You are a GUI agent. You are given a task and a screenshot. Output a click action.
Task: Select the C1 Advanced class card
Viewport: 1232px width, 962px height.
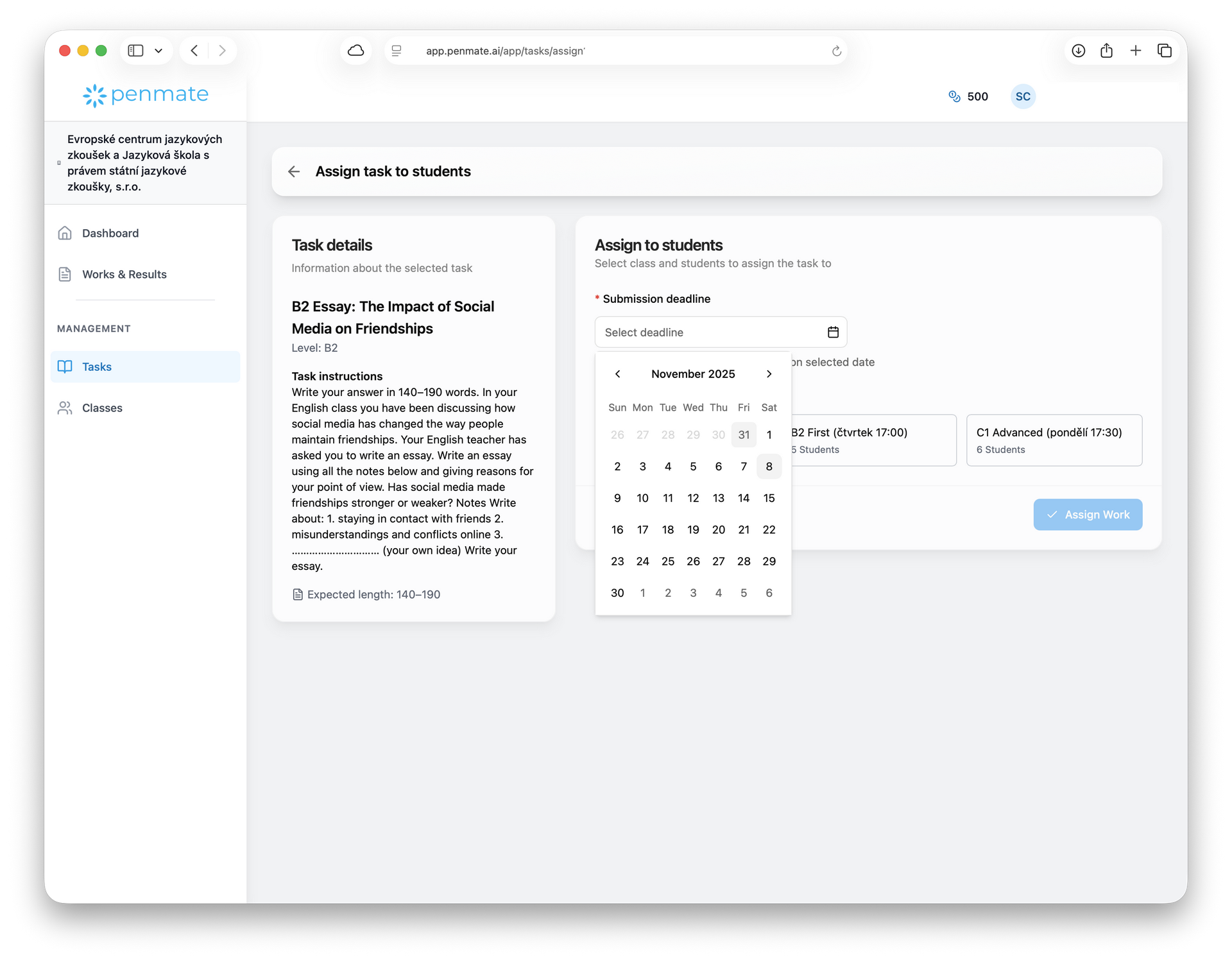tap(1054, 440)
